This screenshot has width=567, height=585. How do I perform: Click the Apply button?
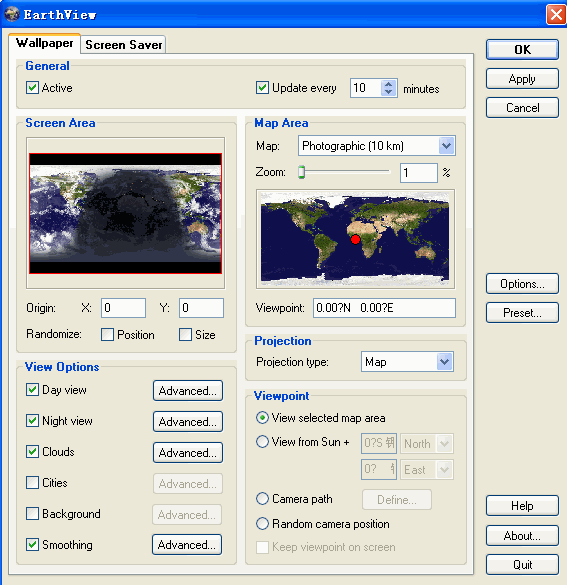click(522, 79)
